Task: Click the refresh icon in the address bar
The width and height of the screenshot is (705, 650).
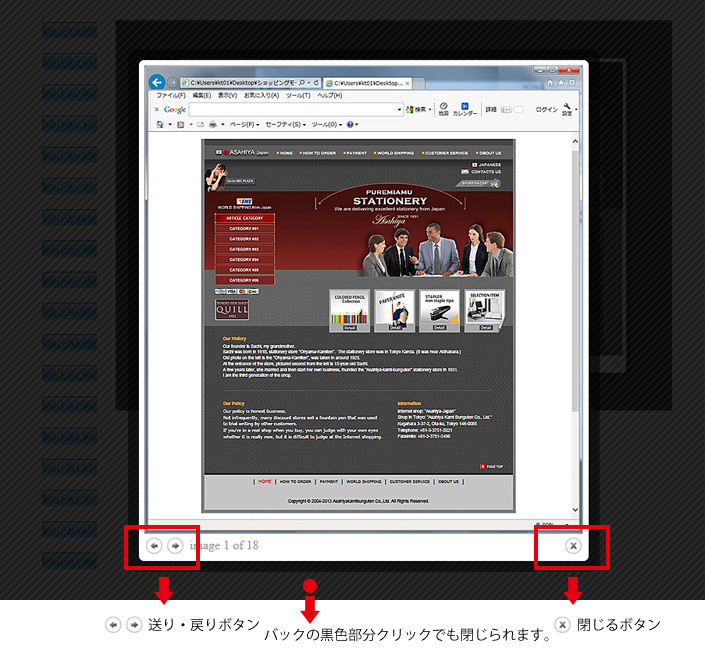Action: (316, 83)
